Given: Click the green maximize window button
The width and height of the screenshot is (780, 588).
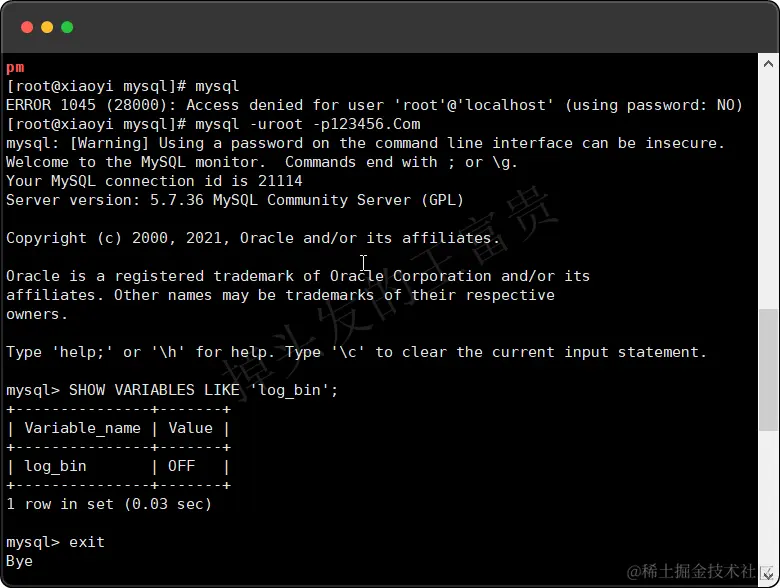Looking at the screenshot, I should 67,27.
